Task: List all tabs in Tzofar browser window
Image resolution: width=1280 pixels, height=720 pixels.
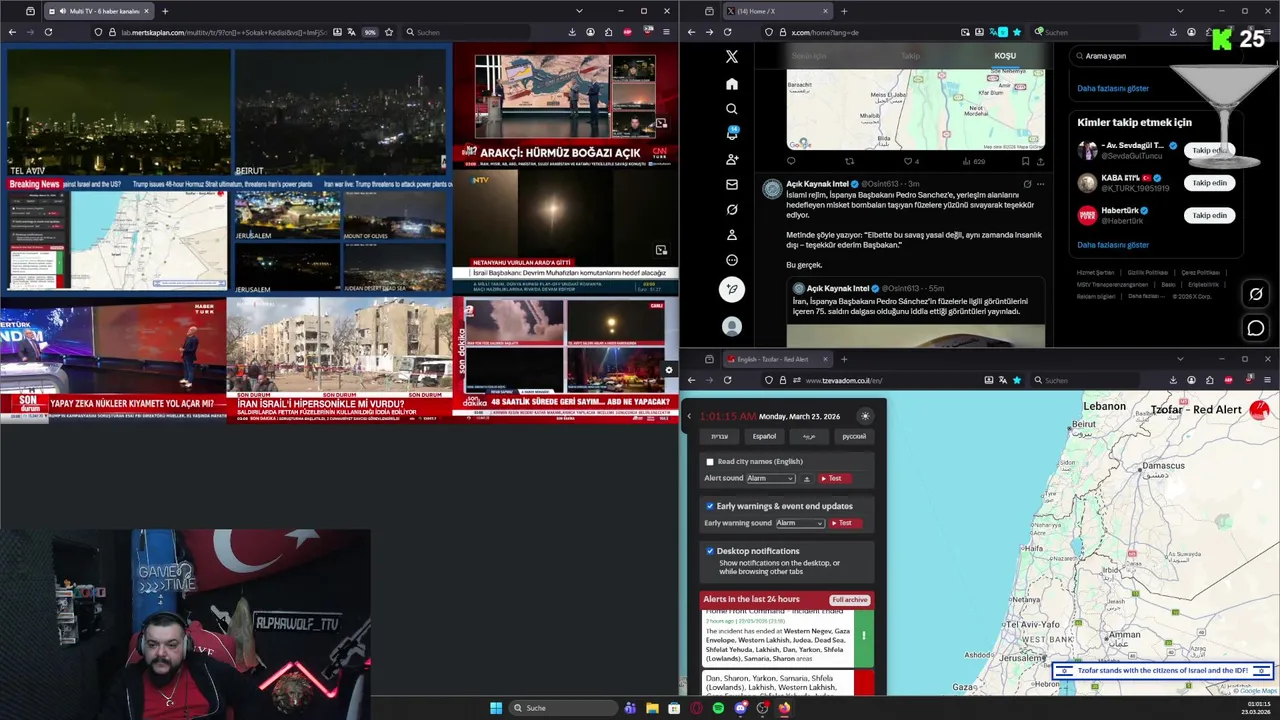Action: [x=1179, y=359]
